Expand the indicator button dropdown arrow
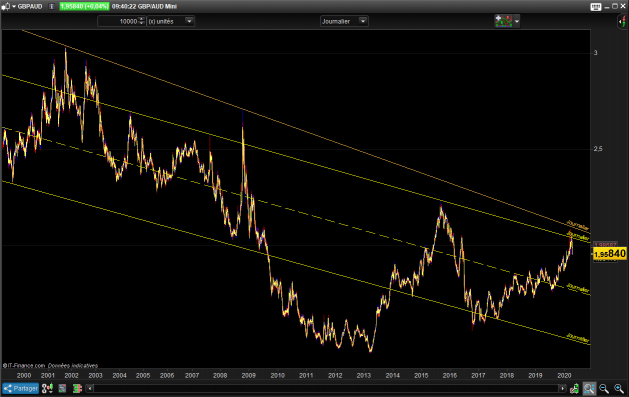 (517, 21)
